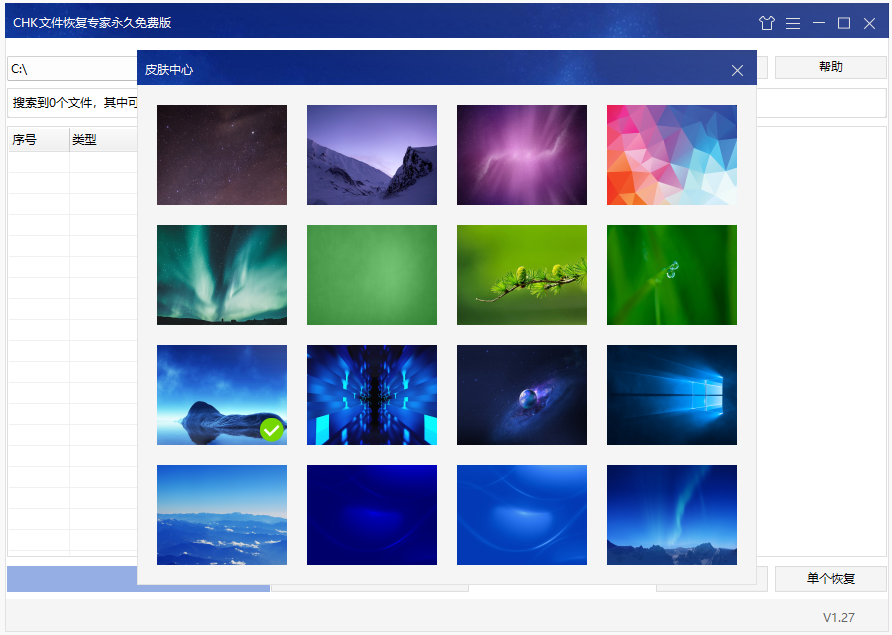The image size is (892, 635).
Task: Apply the blue aurora over mountains skin
Action: (x=672, y=515)
